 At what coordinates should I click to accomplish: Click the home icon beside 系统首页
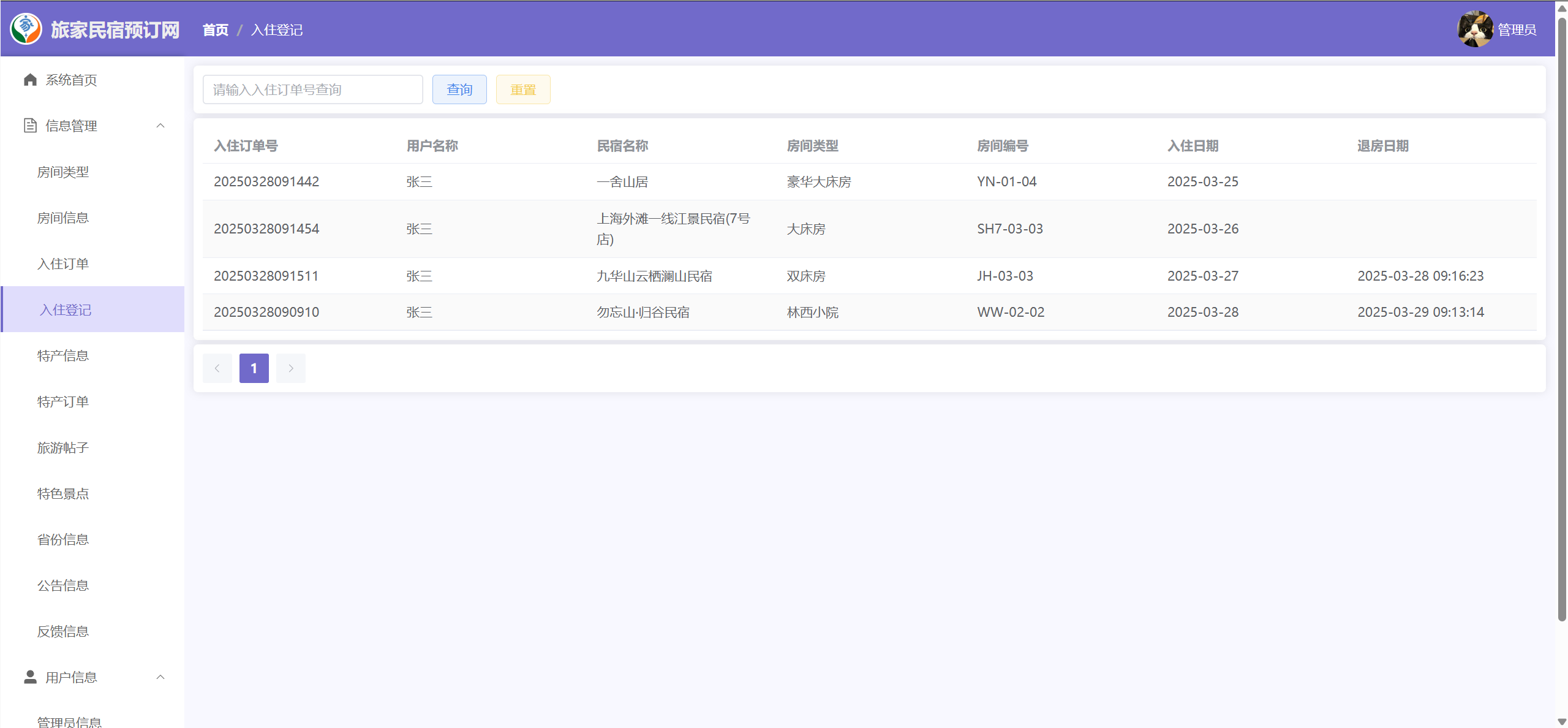(x=30, y=80)
